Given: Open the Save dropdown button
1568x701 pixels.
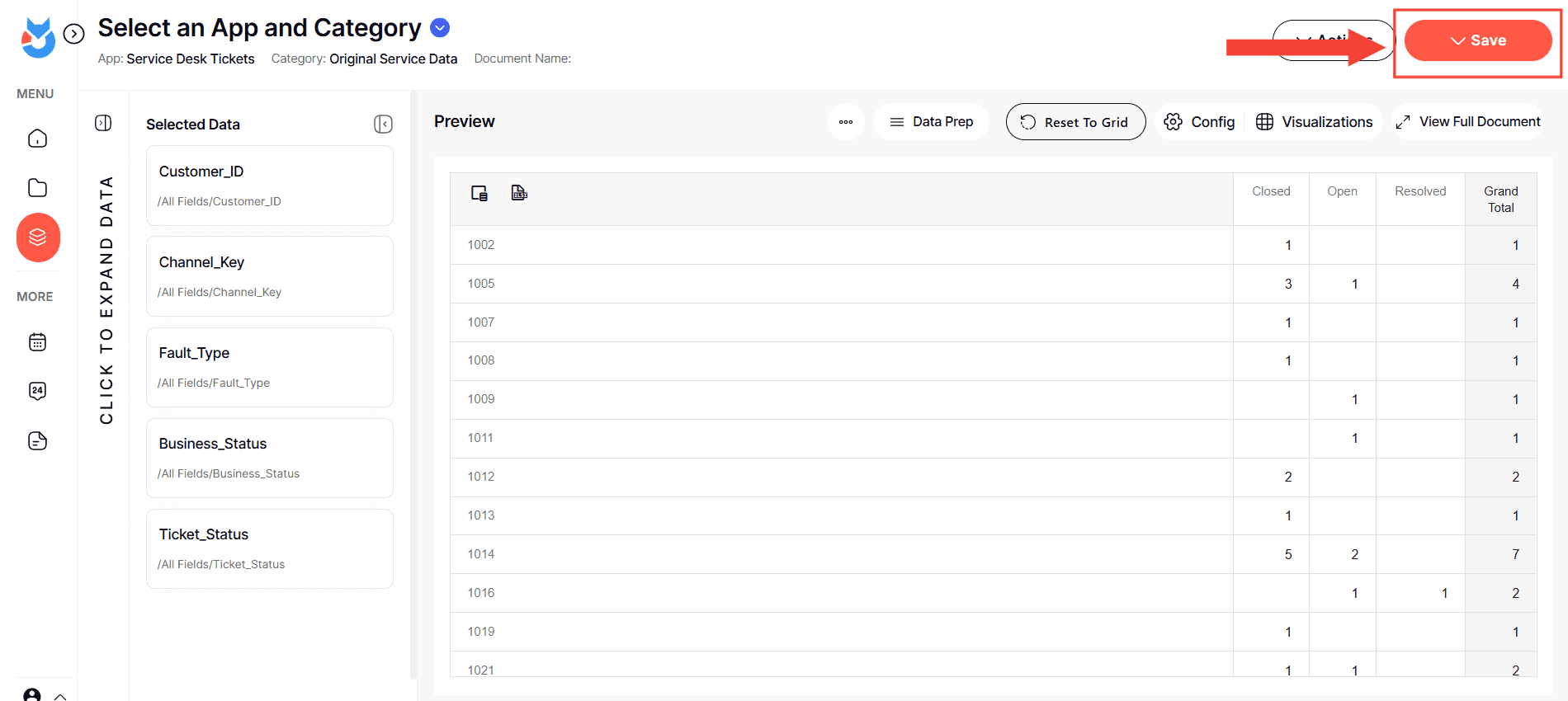Looking at the screenshot, I should (1477, 40).
